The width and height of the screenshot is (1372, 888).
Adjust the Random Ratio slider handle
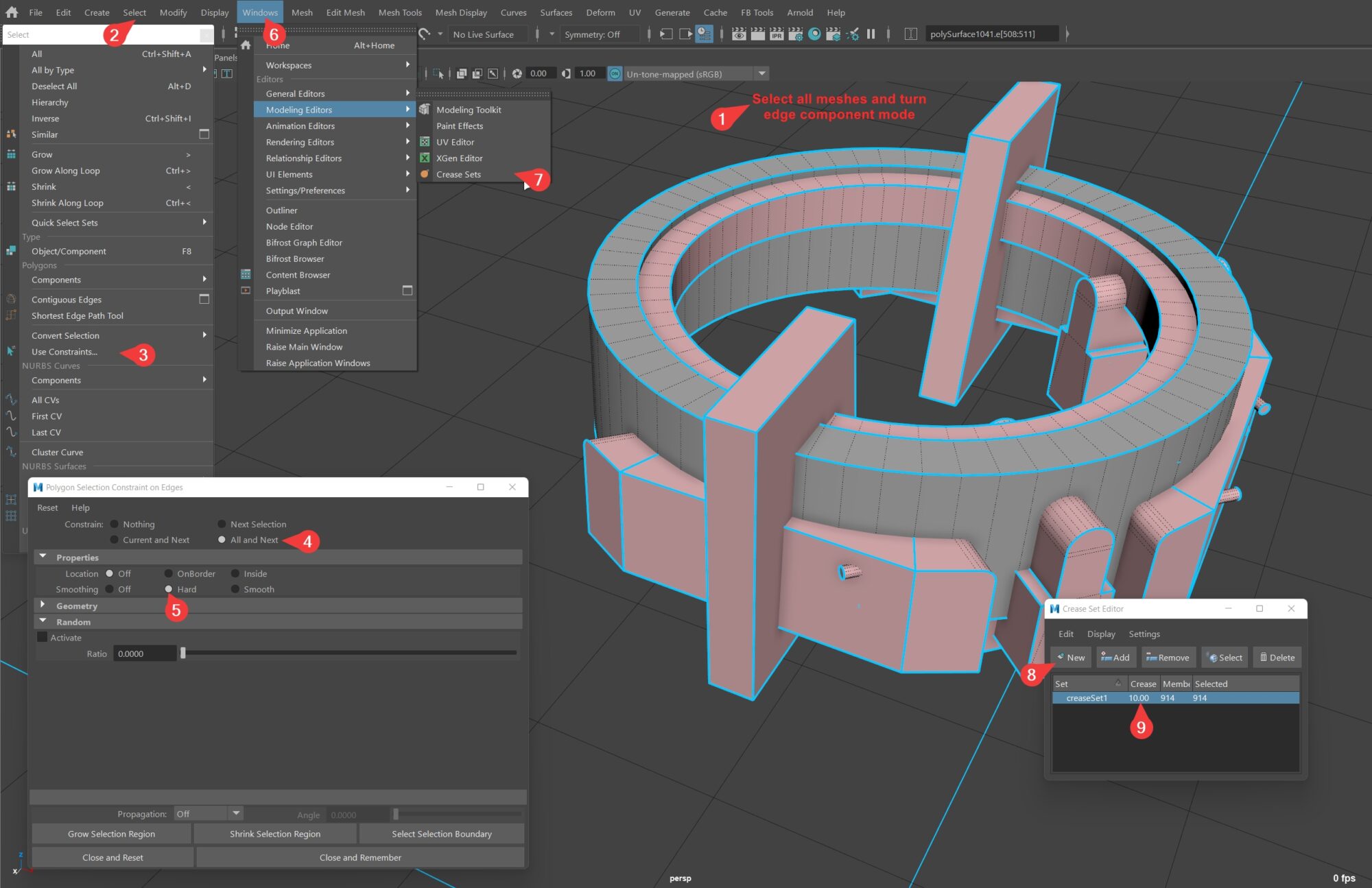[x=183, y=653]
